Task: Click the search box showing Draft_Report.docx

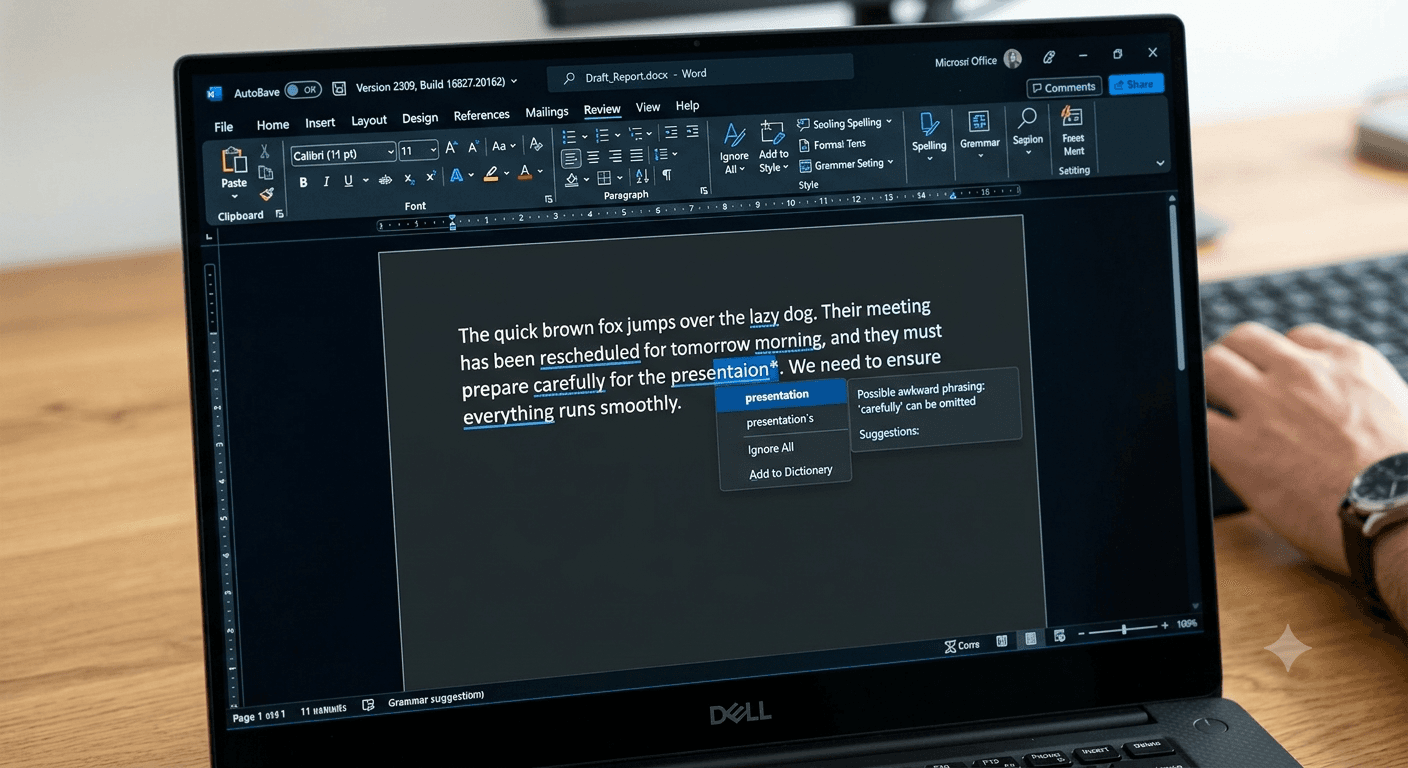Action: point(700,74)
